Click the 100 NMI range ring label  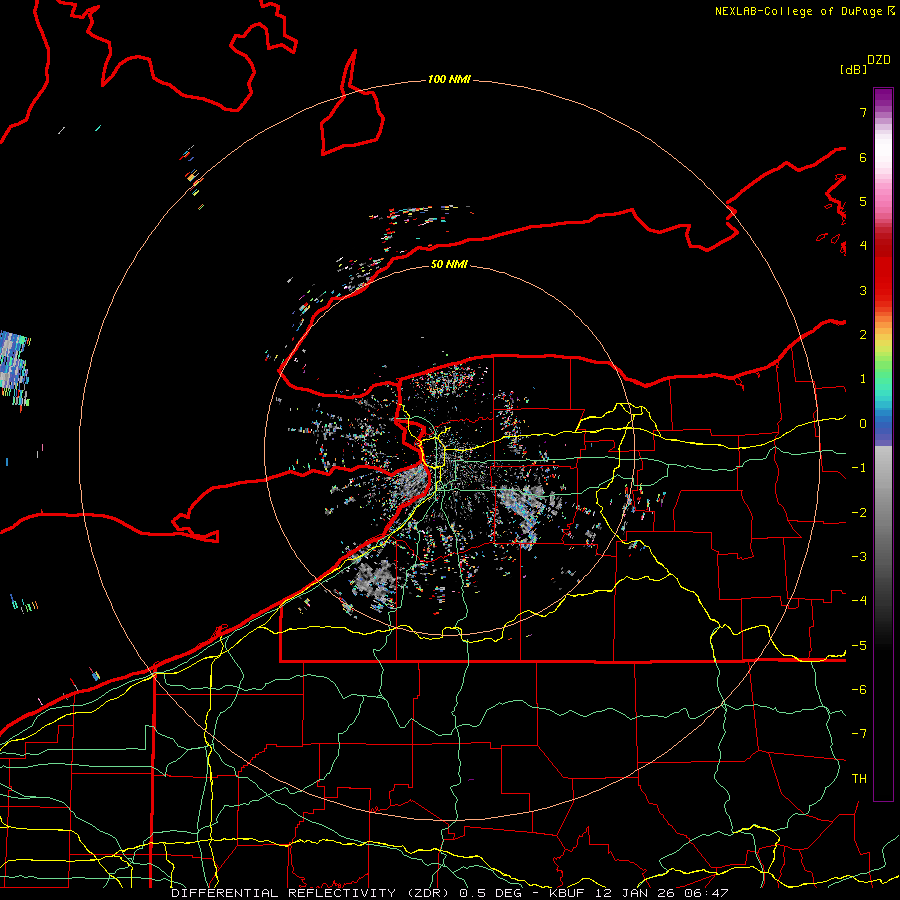click(x=449, y=79)
